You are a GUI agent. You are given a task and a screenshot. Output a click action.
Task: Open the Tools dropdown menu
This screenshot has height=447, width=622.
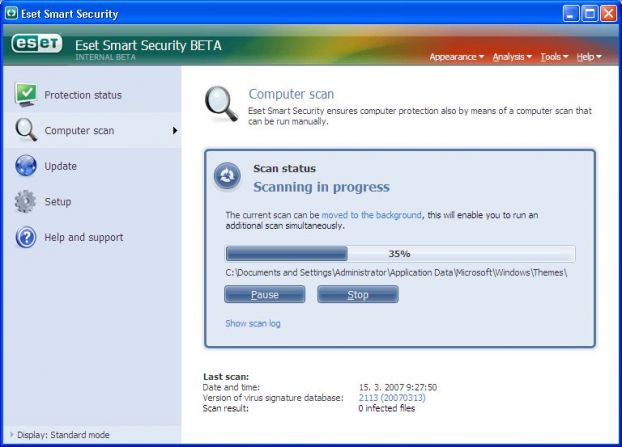[x=553, y=57]
